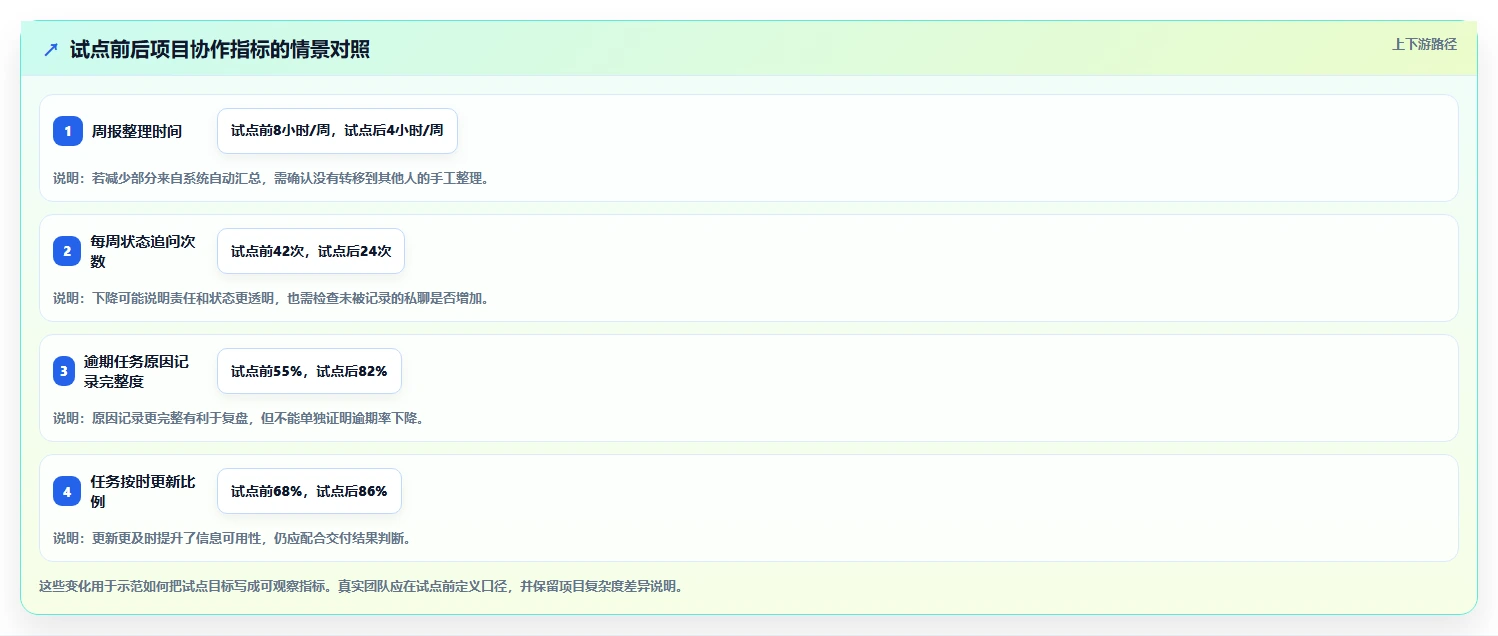The image size is (1498, 636).
Task: Click the number 4 badge for 任务按时更新比例
Action: (x=67, y=491)
